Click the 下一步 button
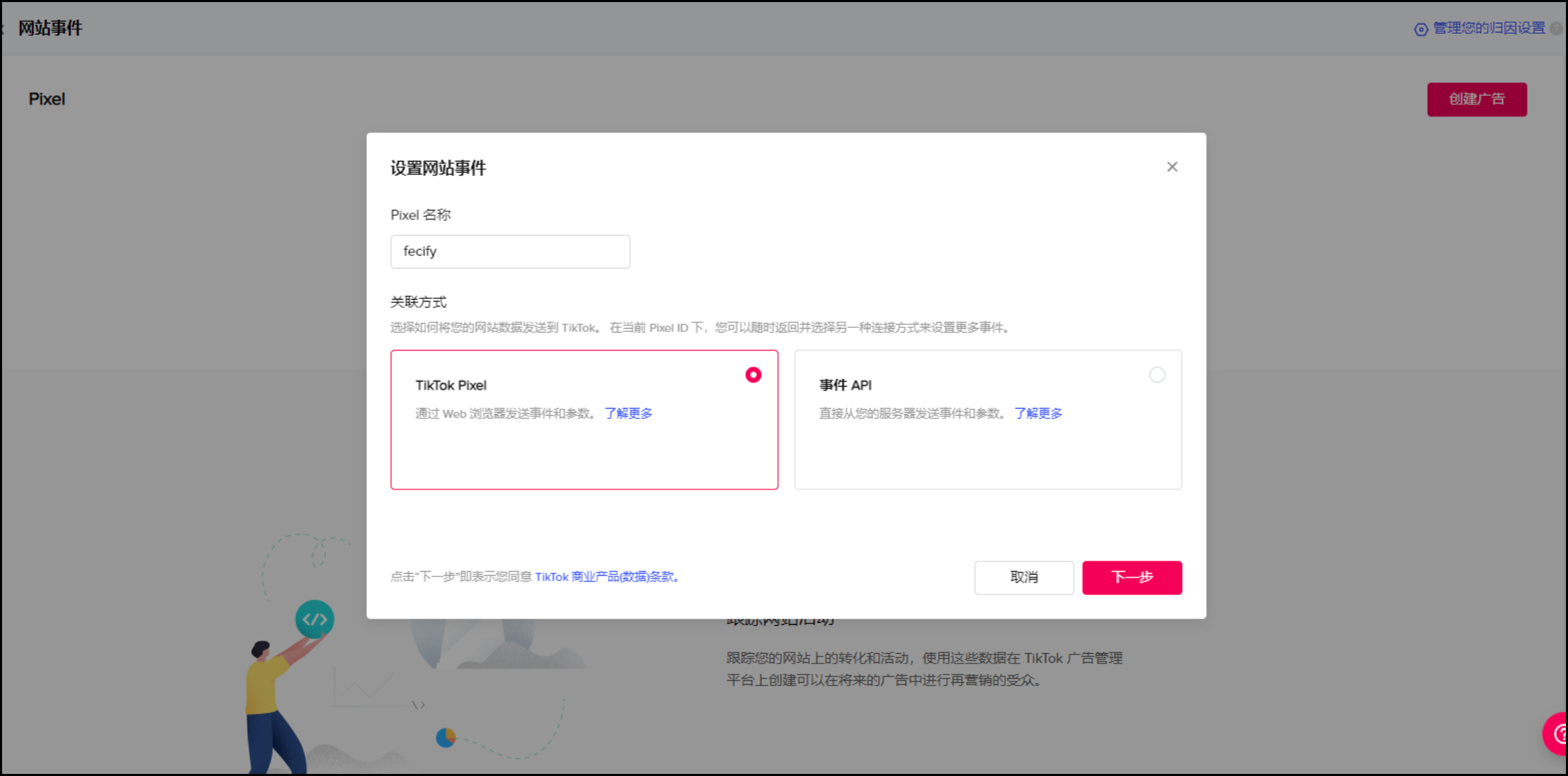 coord(1132,578)
